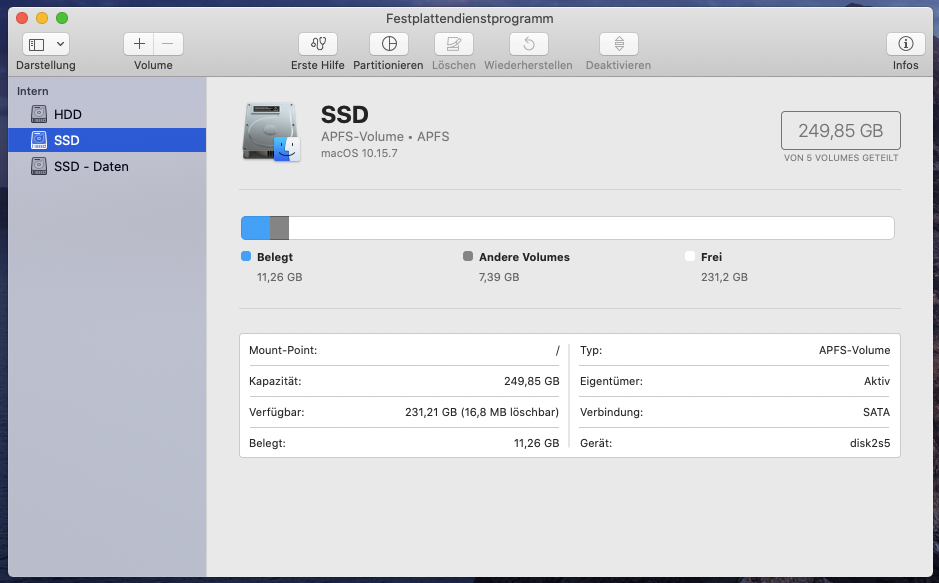Image resolution: width=939 pixels, height=583 pixels.
Task: Click the Löschen erase icon
Action: point(454,44)
